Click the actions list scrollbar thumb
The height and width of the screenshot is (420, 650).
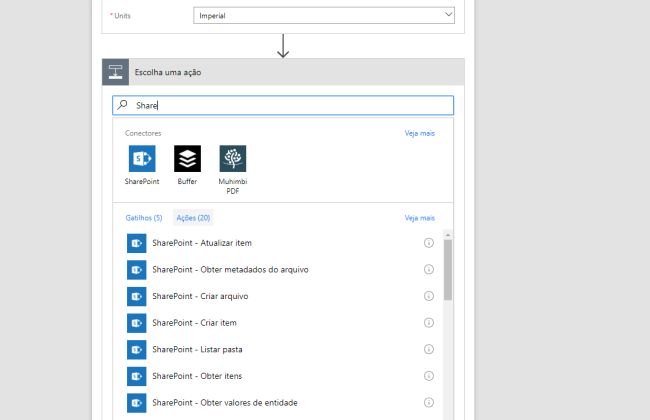(x=448, y=269)
